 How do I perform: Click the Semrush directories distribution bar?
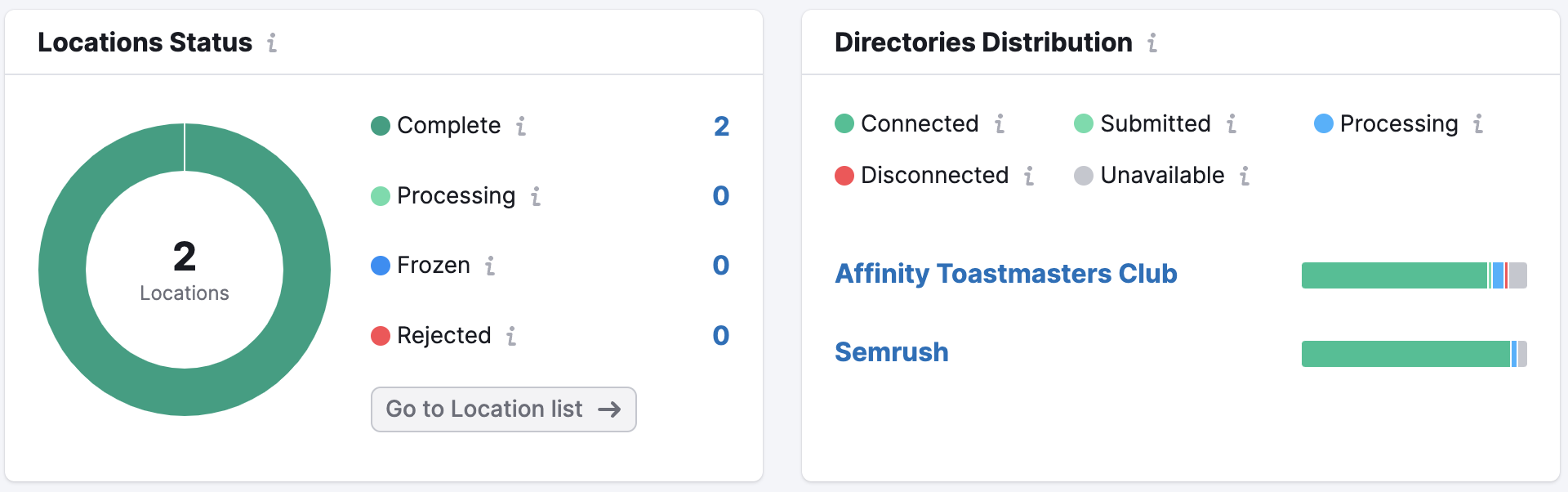1413,354
